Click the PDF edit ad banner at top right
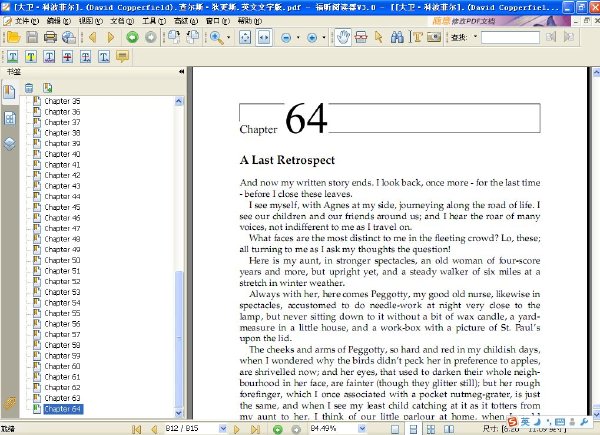The width and height of the screenshot is (600, 435). point(500,21)
